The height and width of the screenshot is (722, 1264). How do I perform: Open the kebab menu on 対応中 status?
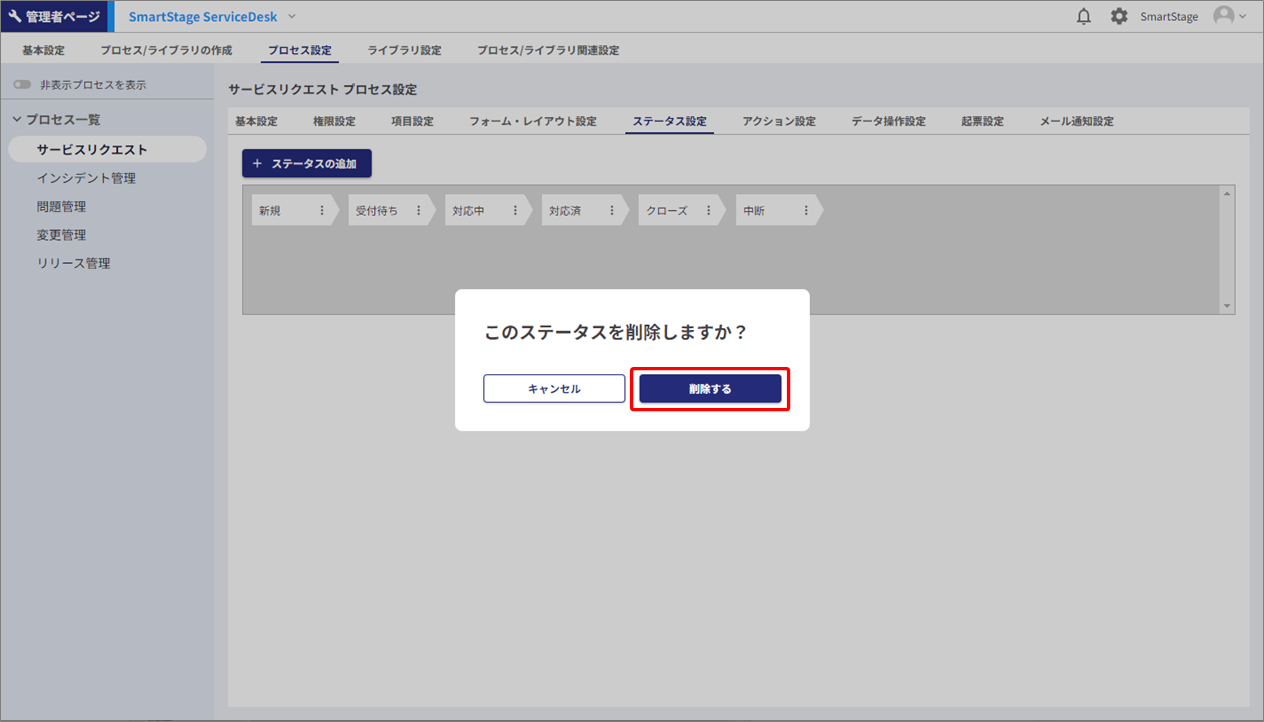click(515, 211)
